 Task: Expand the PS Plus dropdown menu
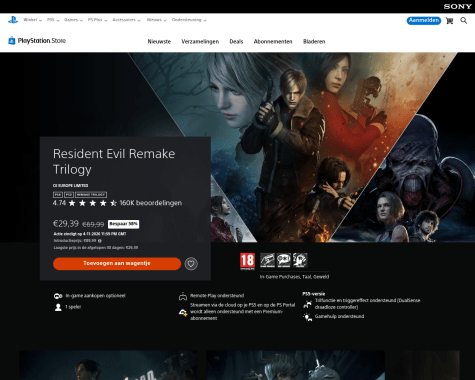[x=97, y=20]
